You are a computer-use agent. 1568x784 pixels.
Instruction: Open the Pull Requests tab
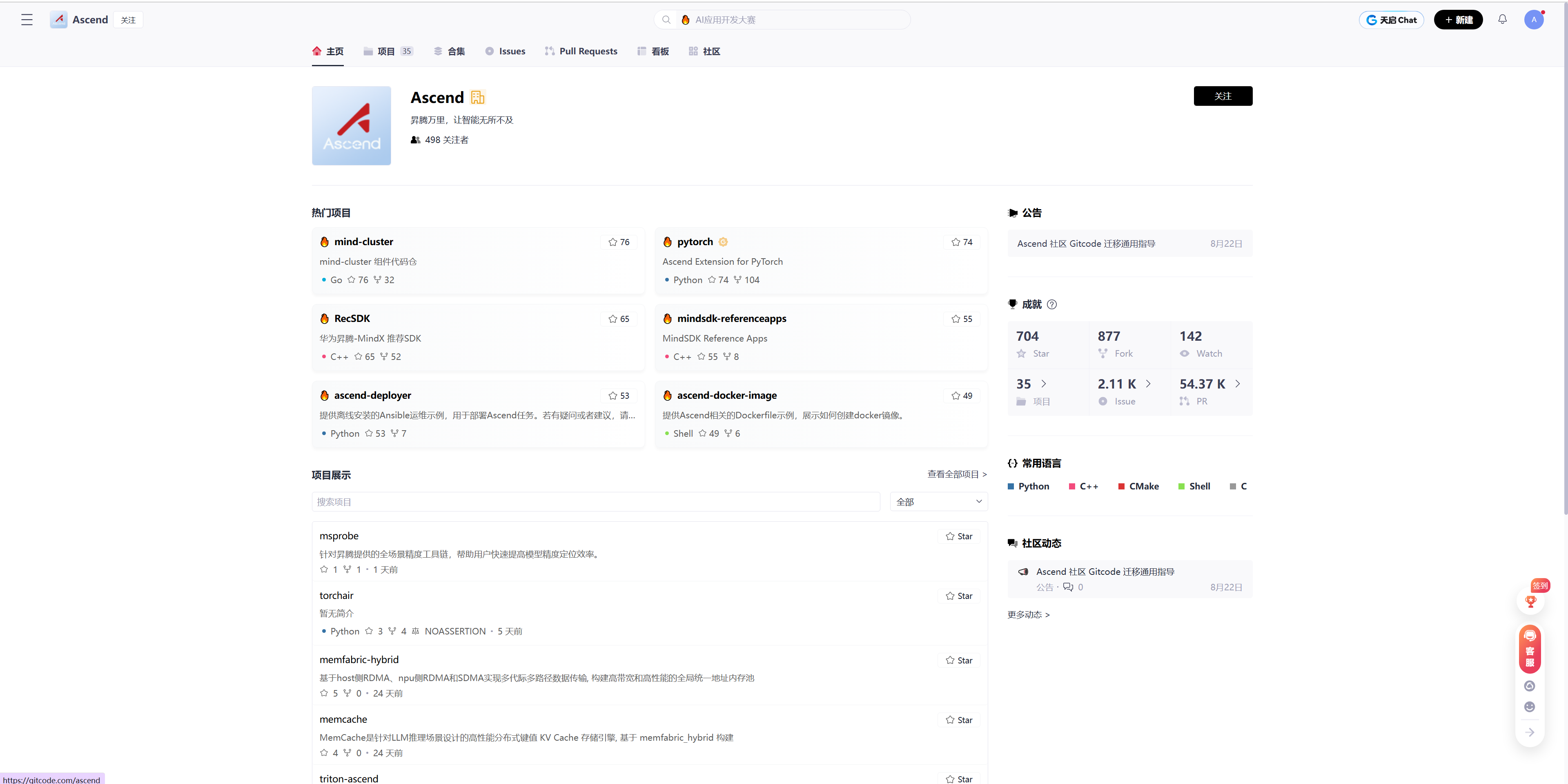point(581,51)
